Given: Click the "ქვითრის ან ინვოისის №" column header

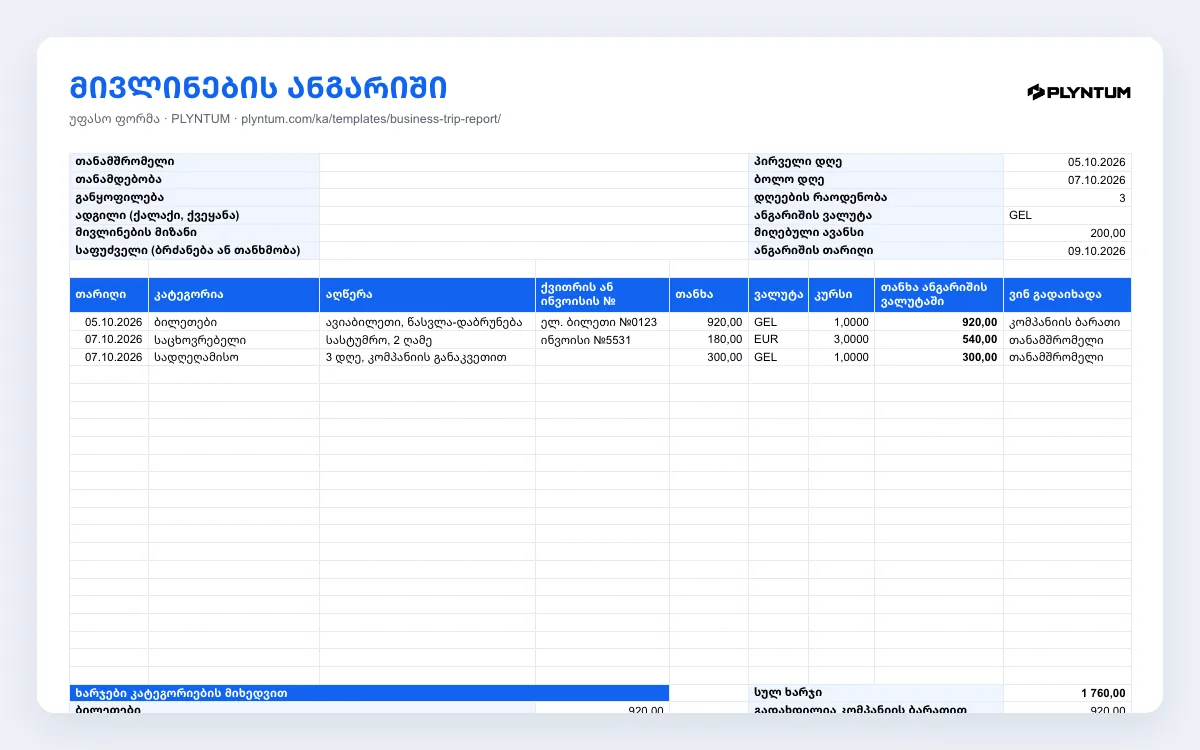Looking at the screenshot, I should click(602, 295).
